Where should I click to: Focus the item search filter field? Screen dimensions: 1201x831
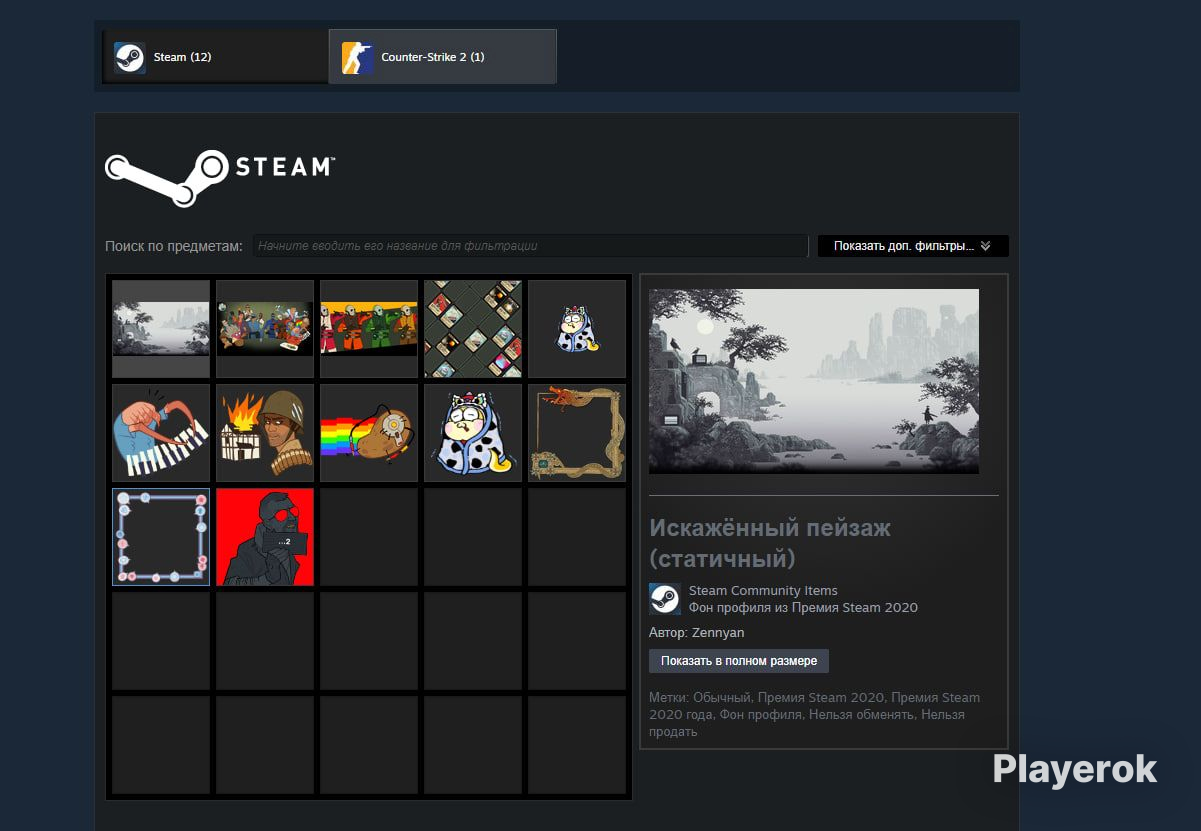[x=530, y=246]
